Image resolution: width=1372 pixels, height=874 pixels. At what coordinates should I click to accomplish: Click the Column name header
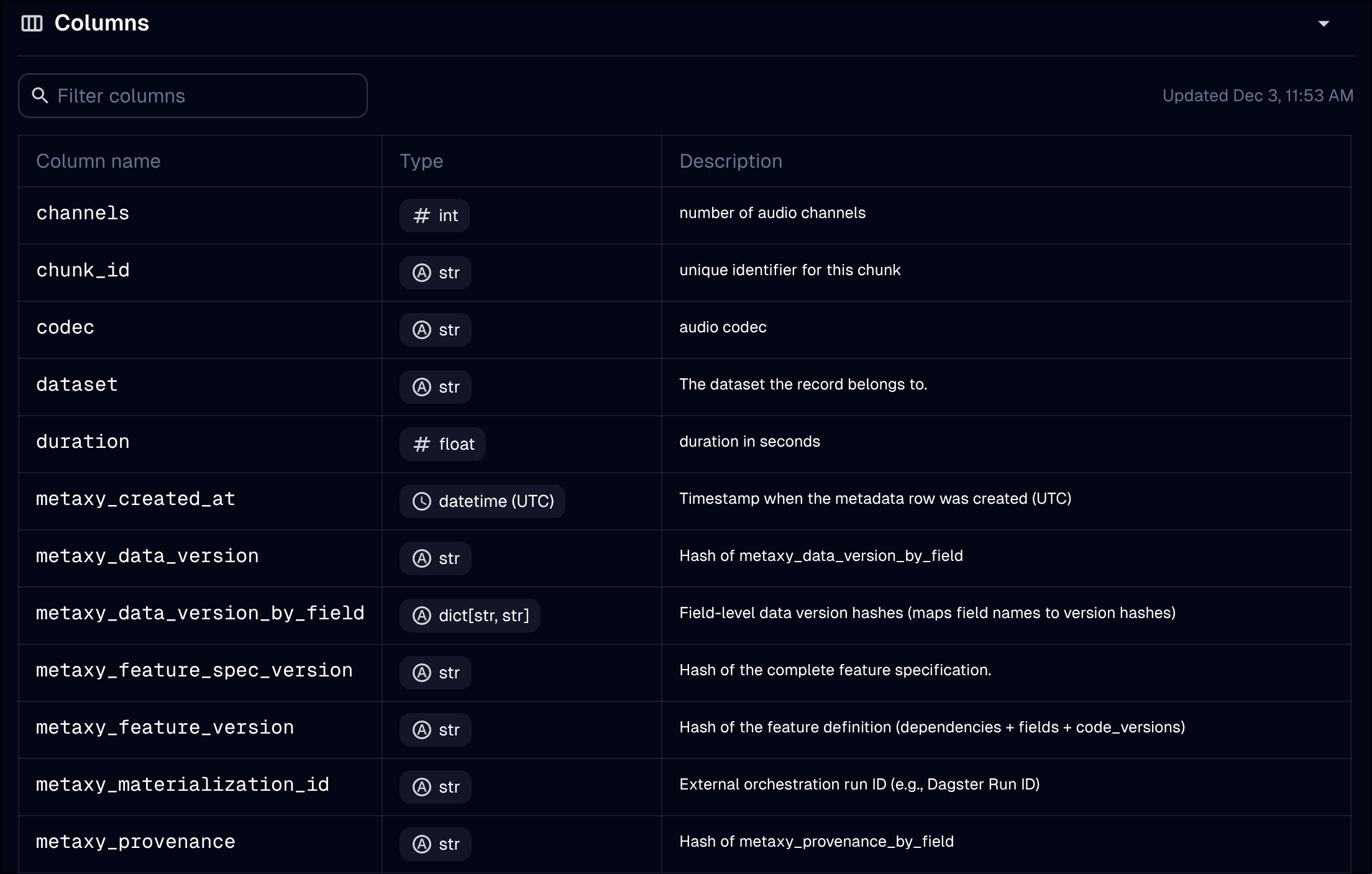(98, 162)
